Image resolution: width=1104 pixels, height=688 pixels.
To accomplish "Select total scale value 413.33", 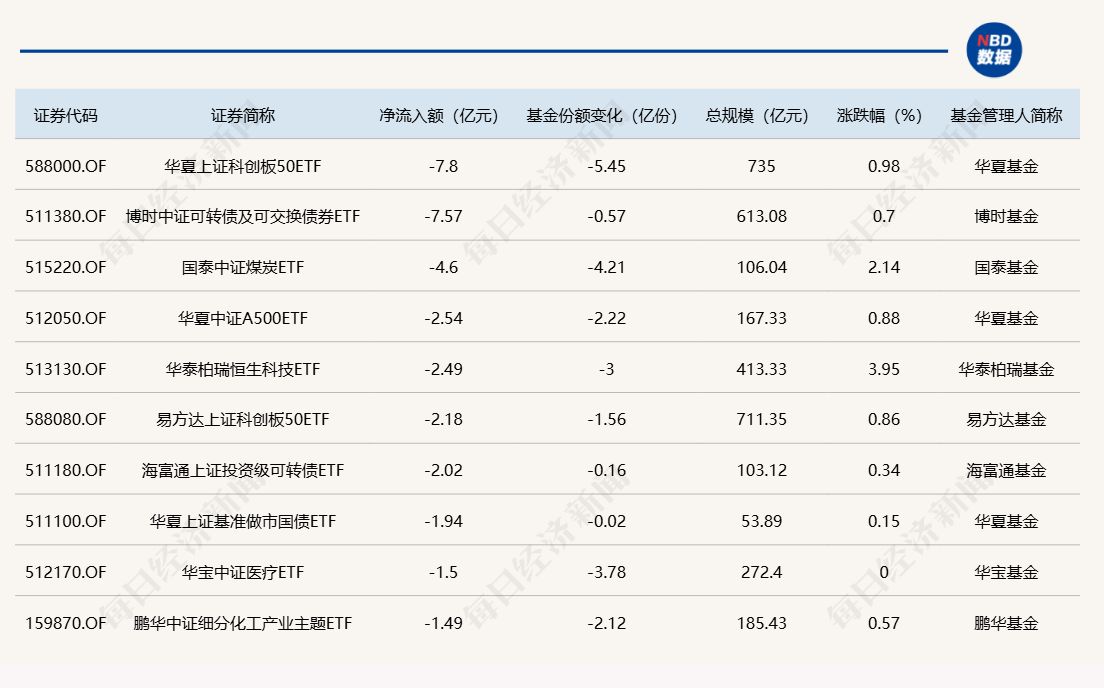I will (762, 369).
